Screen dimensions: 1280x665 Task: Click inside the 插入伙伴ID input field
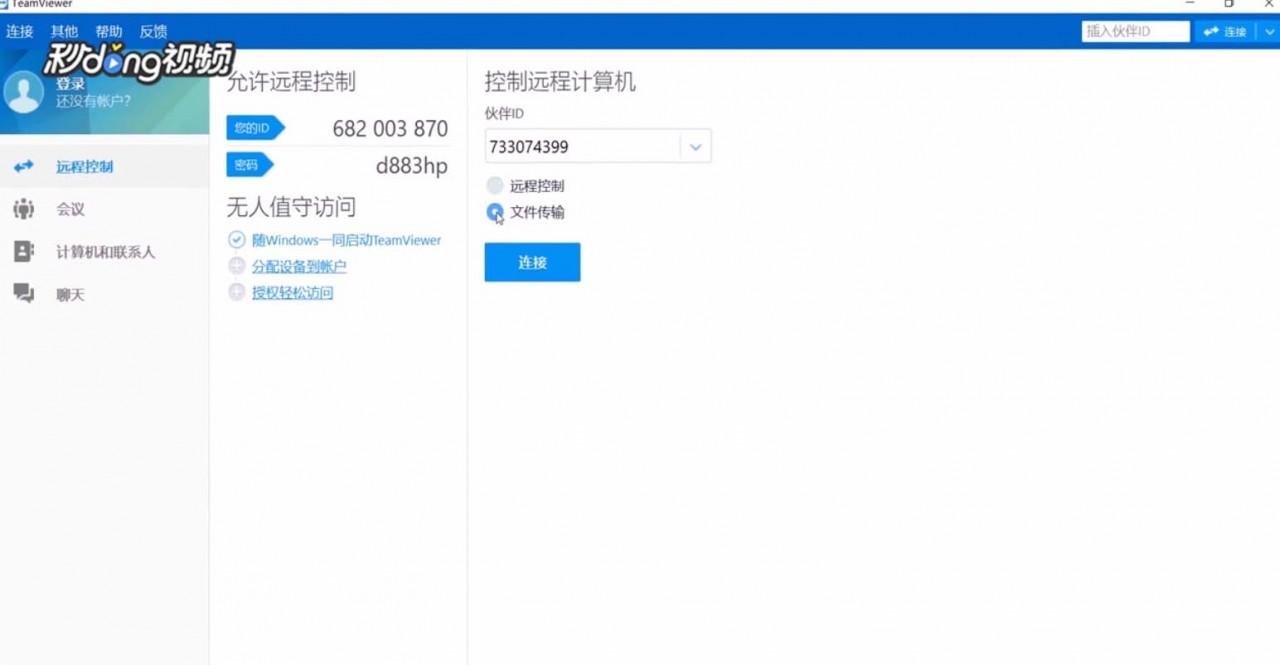pos(1134,31)
